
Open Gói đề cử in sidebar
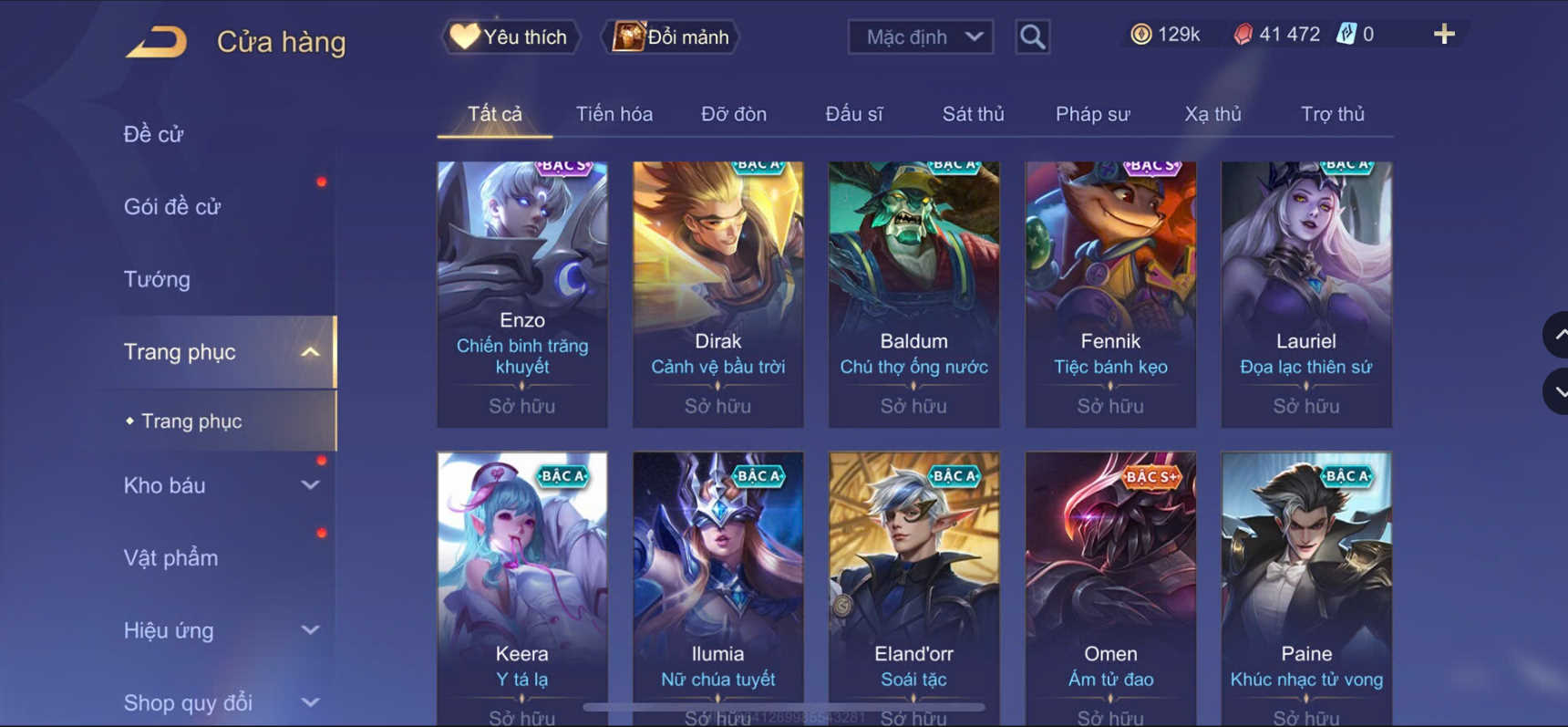pyautogui.click(x=172, y=207)
